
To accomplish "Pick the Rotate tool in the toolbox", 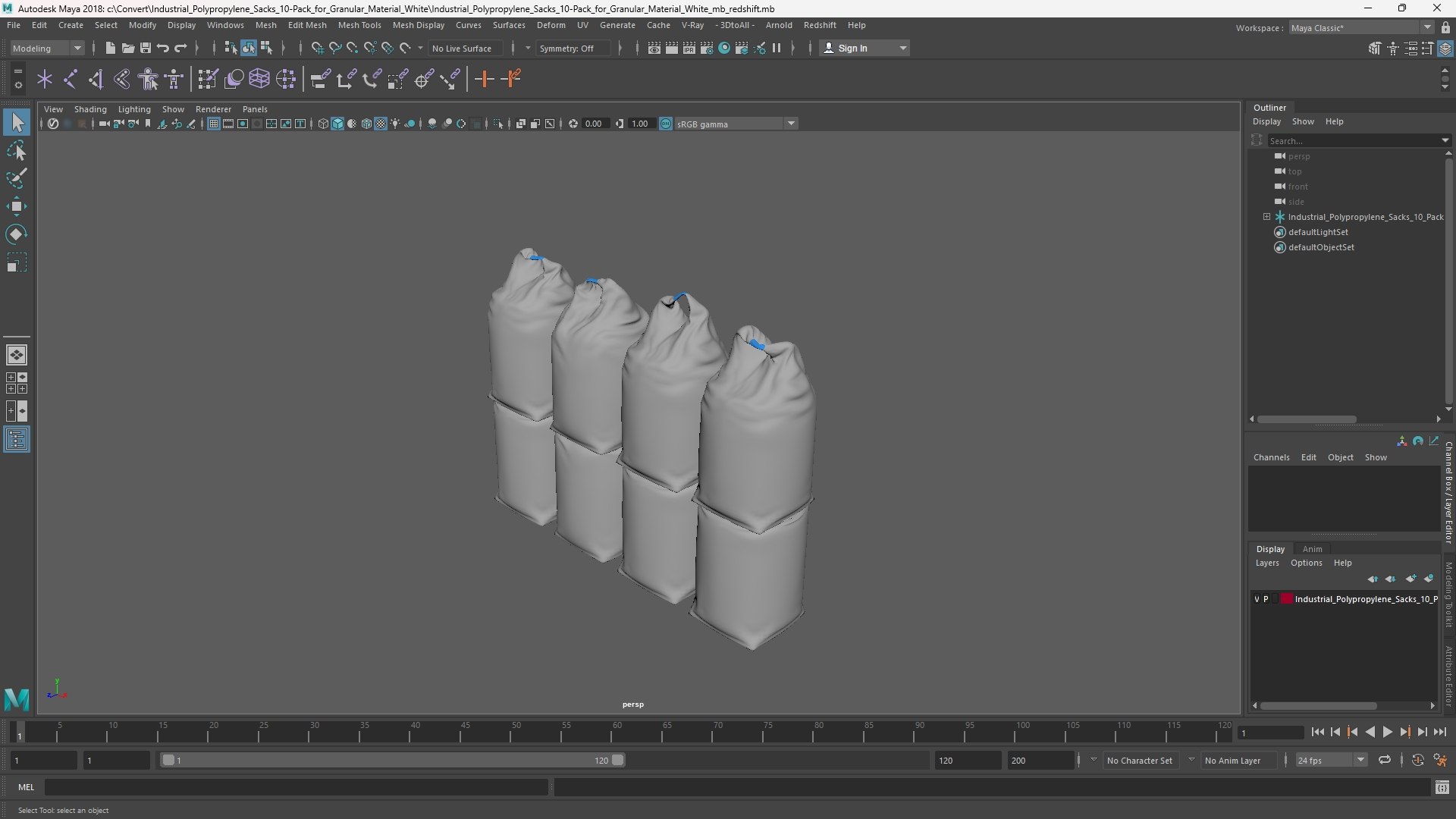I will (x=17, y=234).
